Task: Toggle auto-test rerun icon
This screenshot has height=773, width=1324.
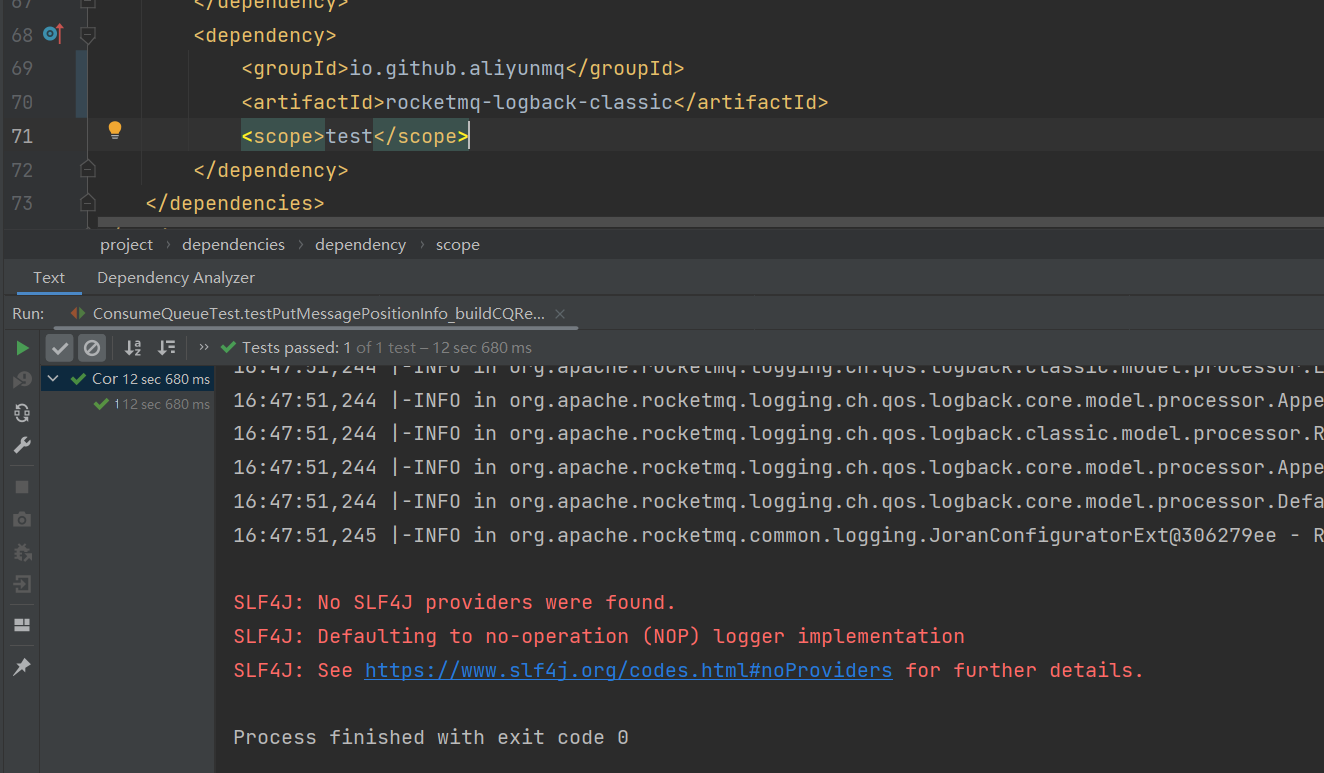Action: 22,412
